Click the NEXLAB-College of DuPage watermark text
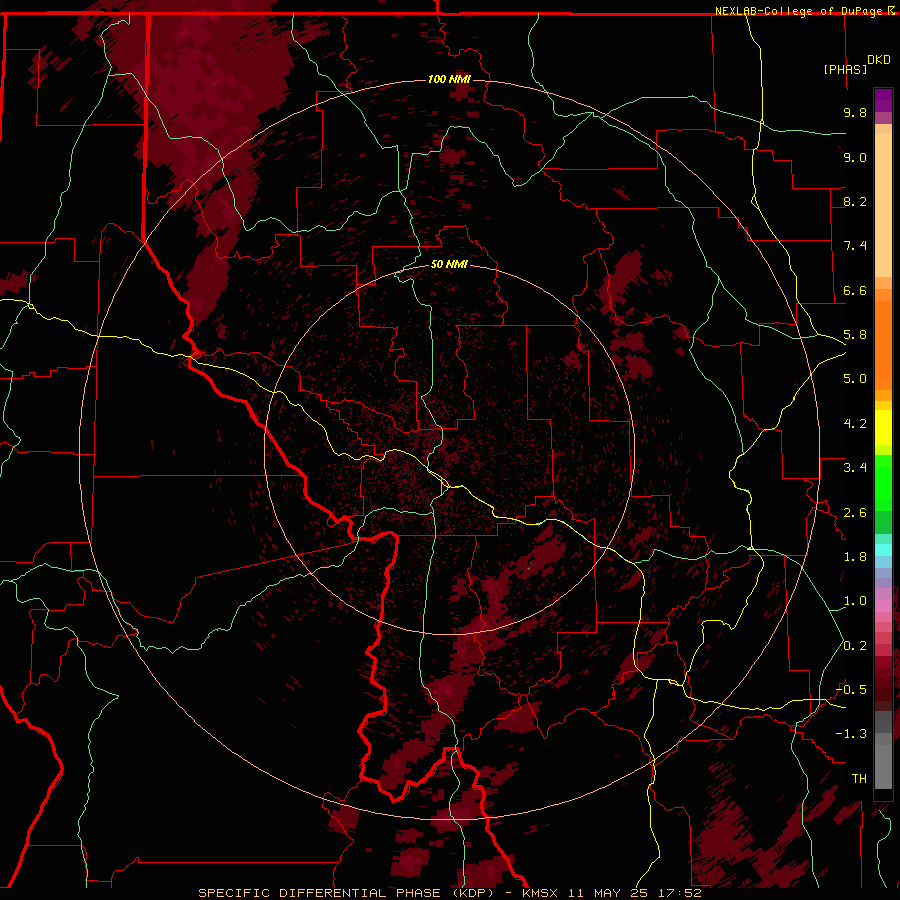 (798, 11)
